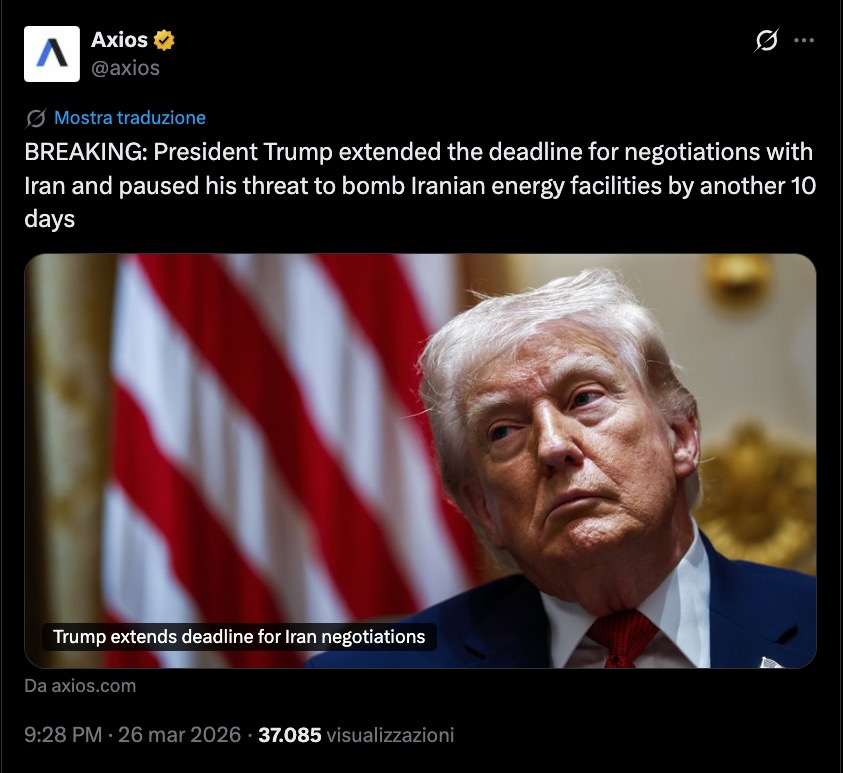The height and width of the screenshot is (773, 843).
Task: Open the Trump article preview image
Action: pyautogui.click(x=420, y=461)
